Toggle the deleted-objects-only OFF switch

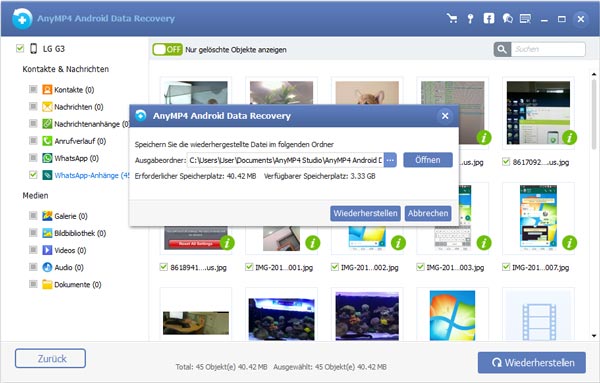(x=167, y=49)
